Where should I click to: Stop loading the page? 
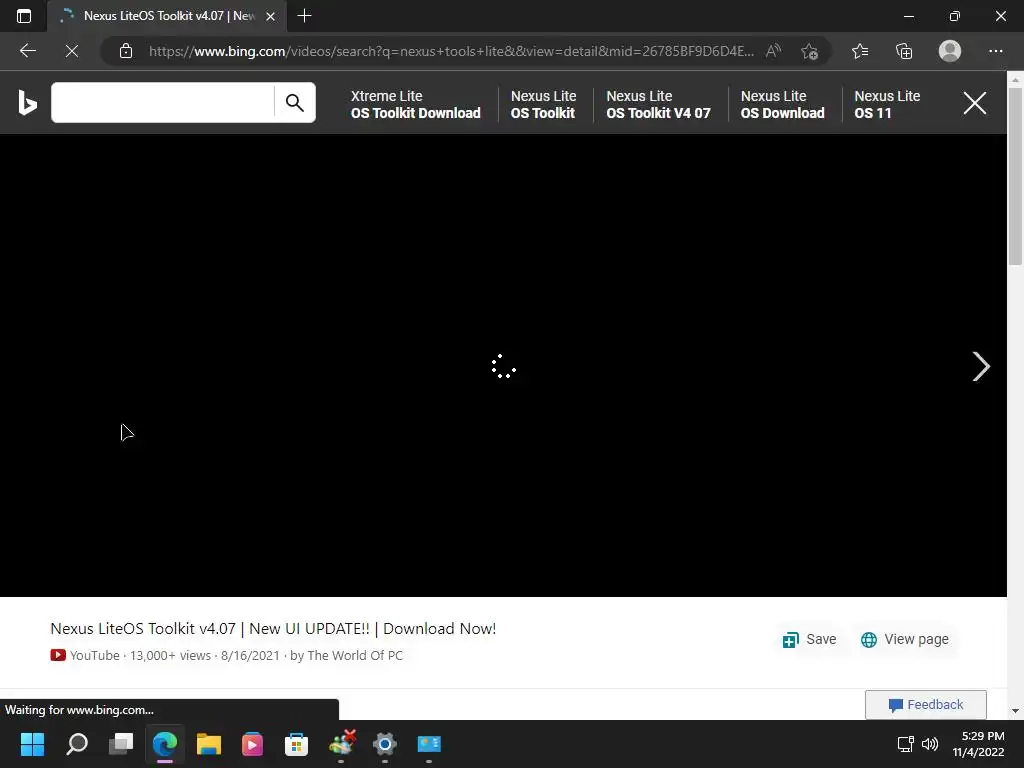72,51
